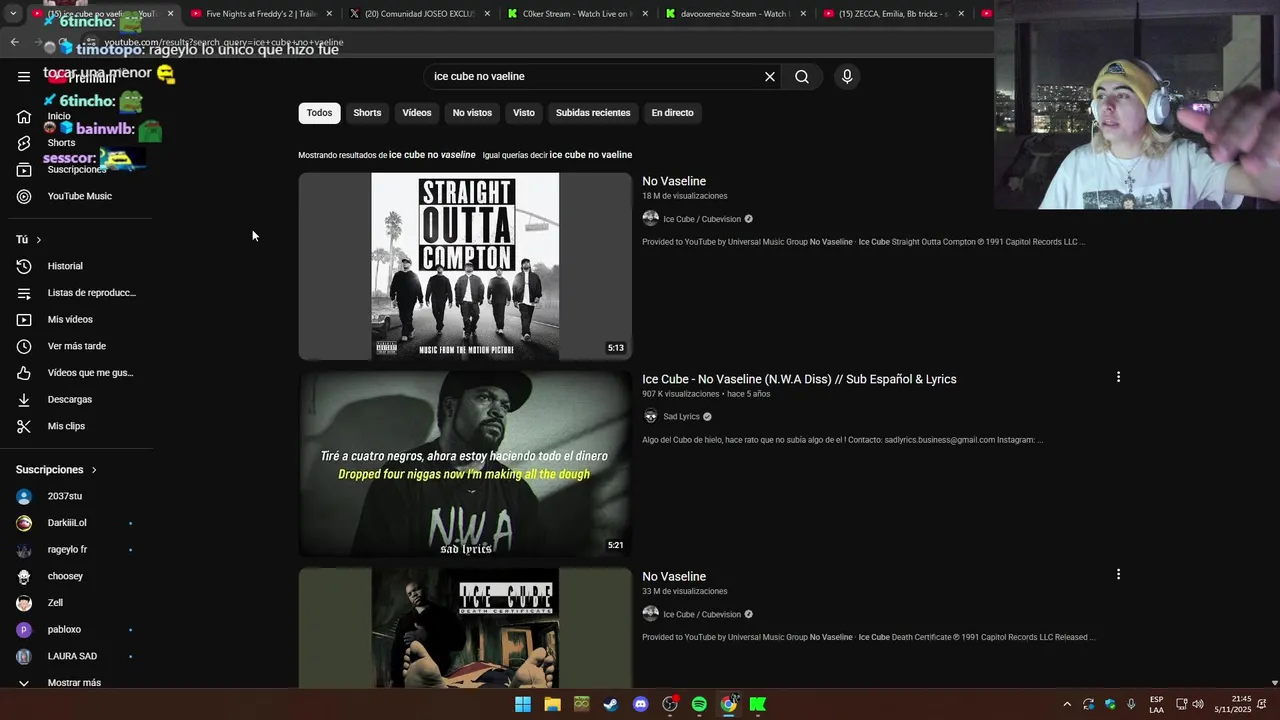Open the clock and date in taskbar

(x=1232, y=704)
